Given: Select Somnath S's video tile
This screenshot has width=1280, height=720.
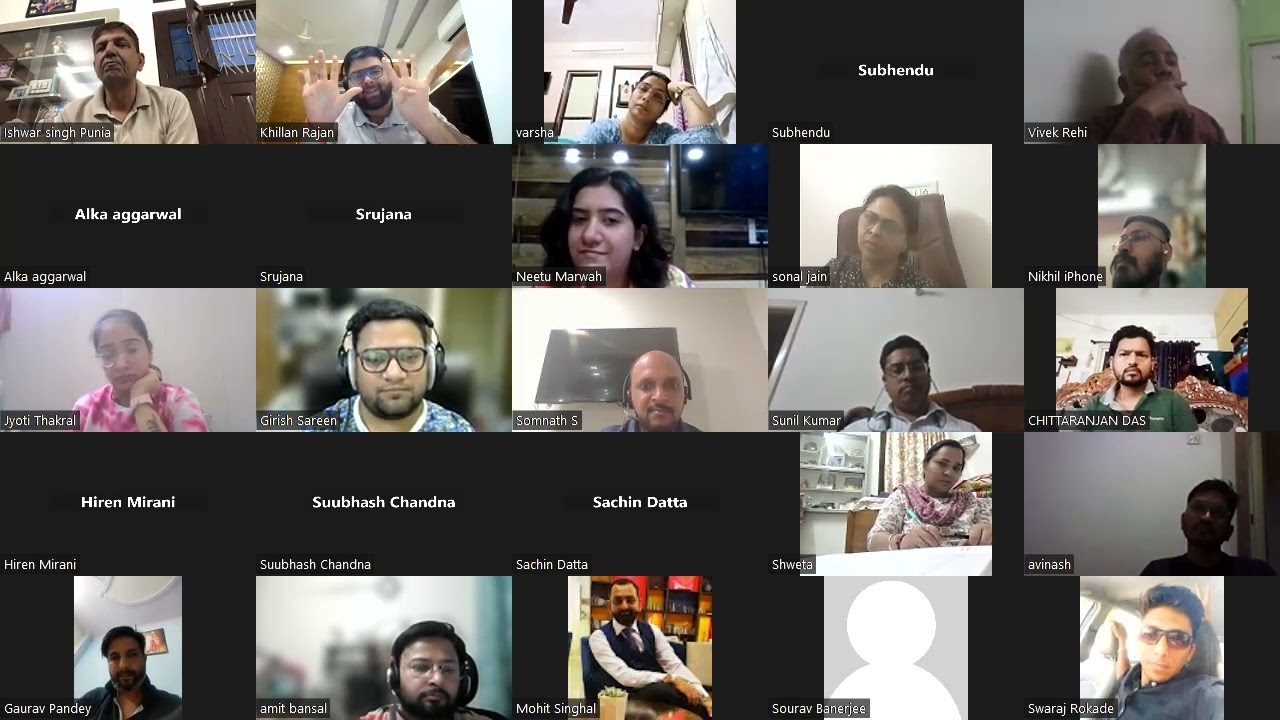Looking at the screenshot, I should [x=640, y=360].
